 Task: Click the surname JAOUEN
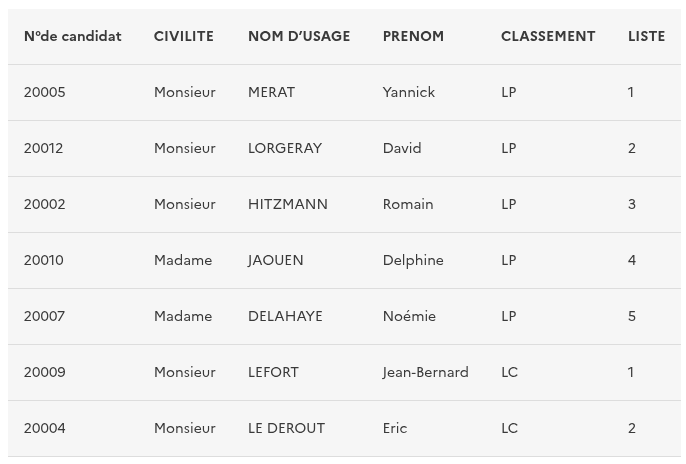(x=276, y=260)
